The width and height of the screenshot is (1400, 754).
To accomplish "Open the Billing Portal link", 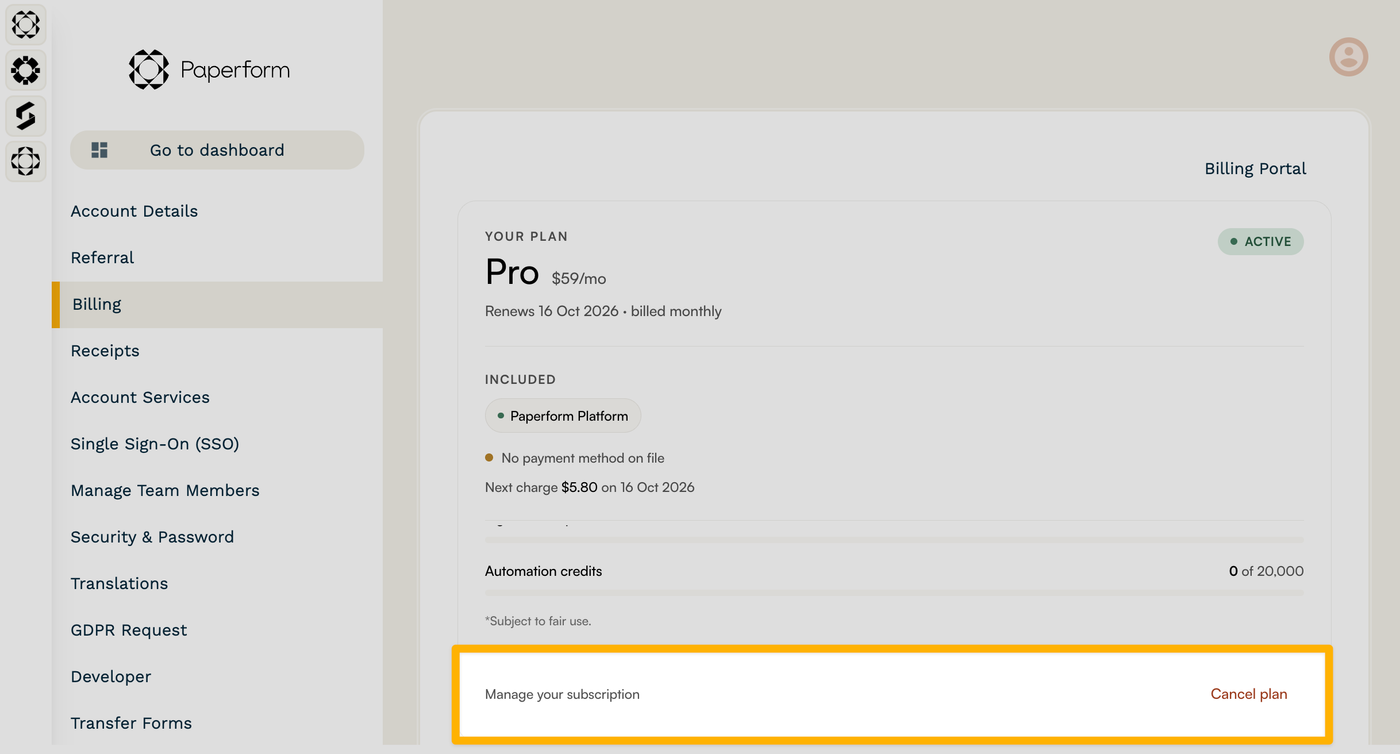I will (1255, 169).
